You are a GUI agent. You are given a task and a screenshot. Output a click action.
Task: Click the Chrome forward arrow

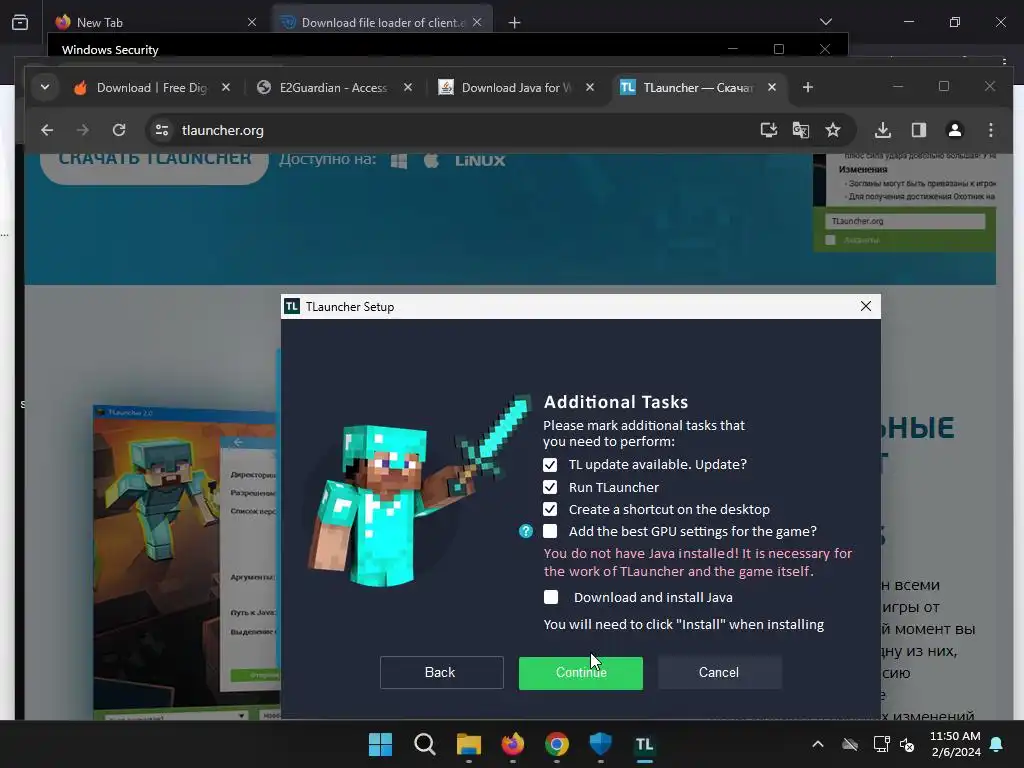coord(82,130)
